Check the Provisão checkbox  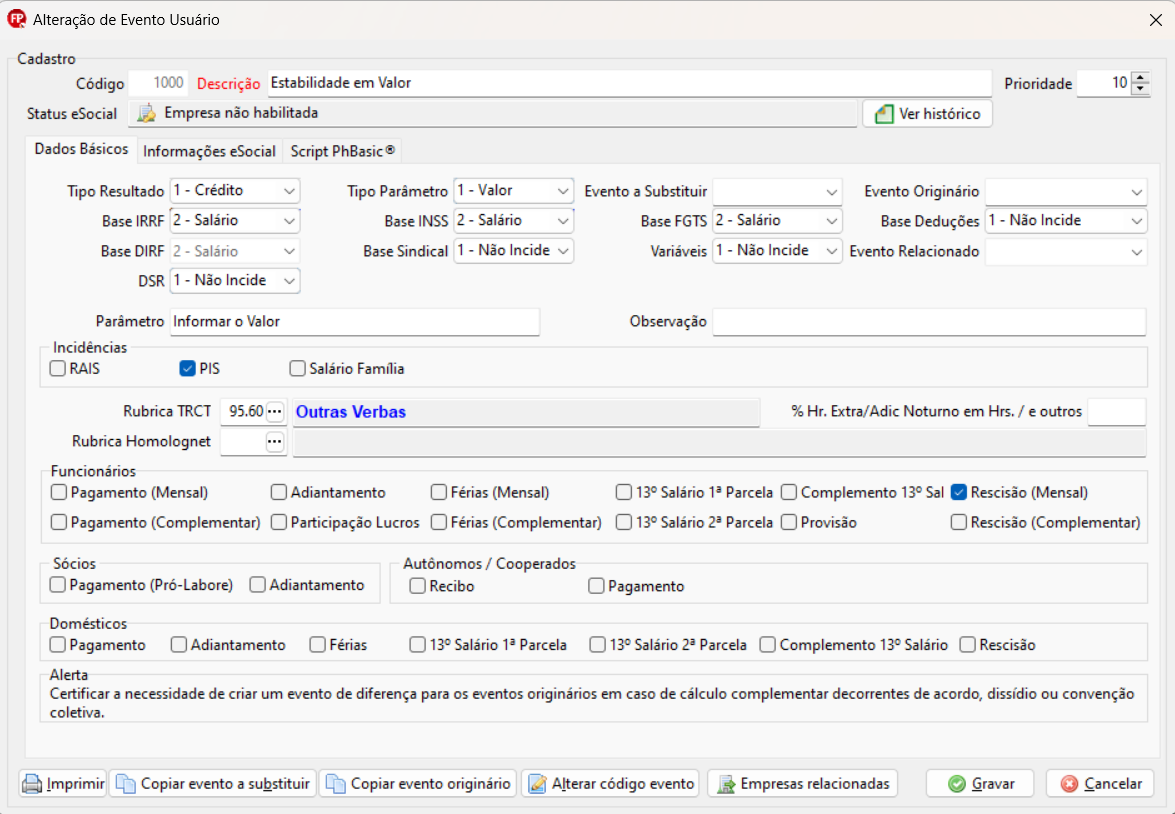pyautogui.click(x=788, y=522)
